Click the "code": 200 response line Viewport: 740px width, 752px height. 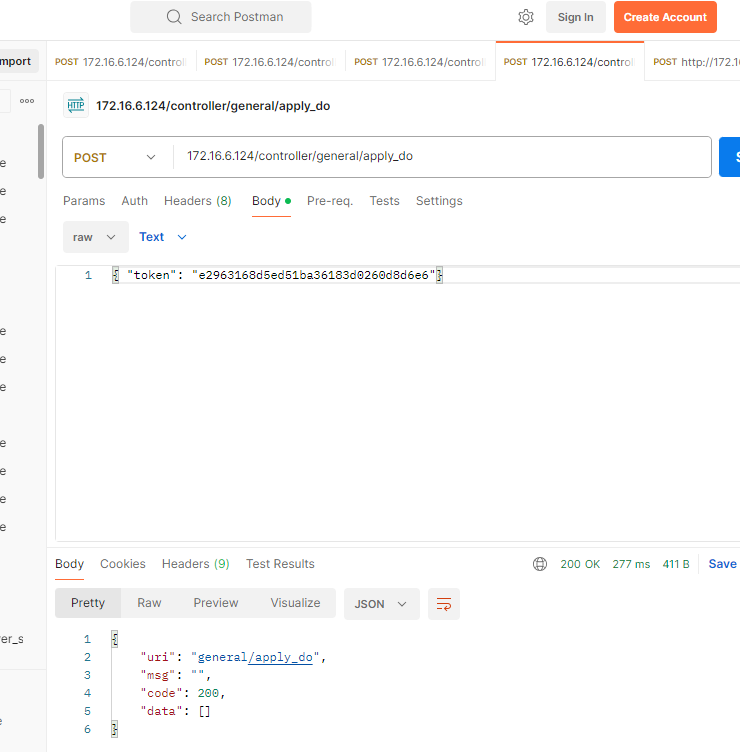(x=182, y=693)
